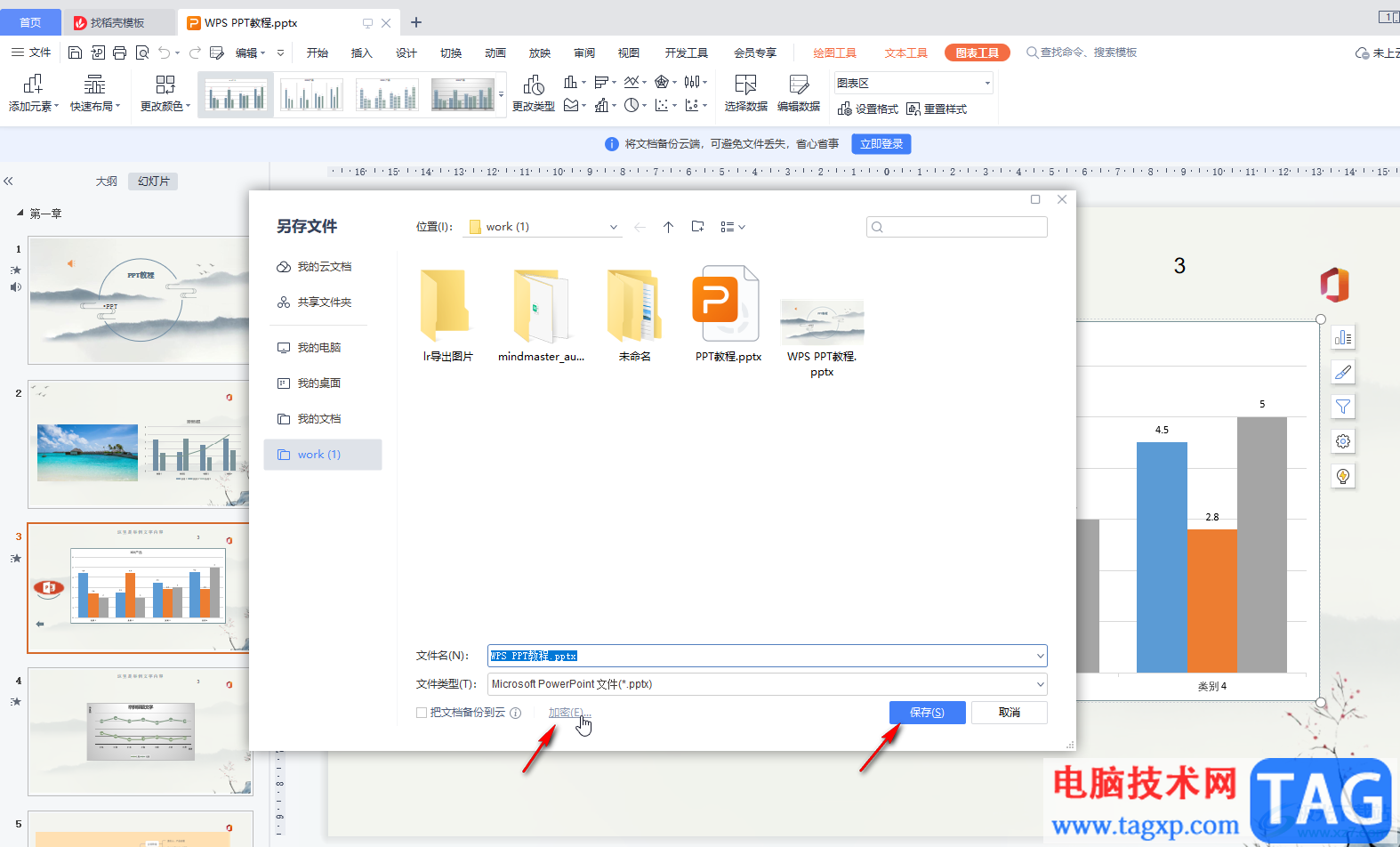Switch to 动画 ribbon tab
Screen dimensions: 1400x847
[495, 52]
